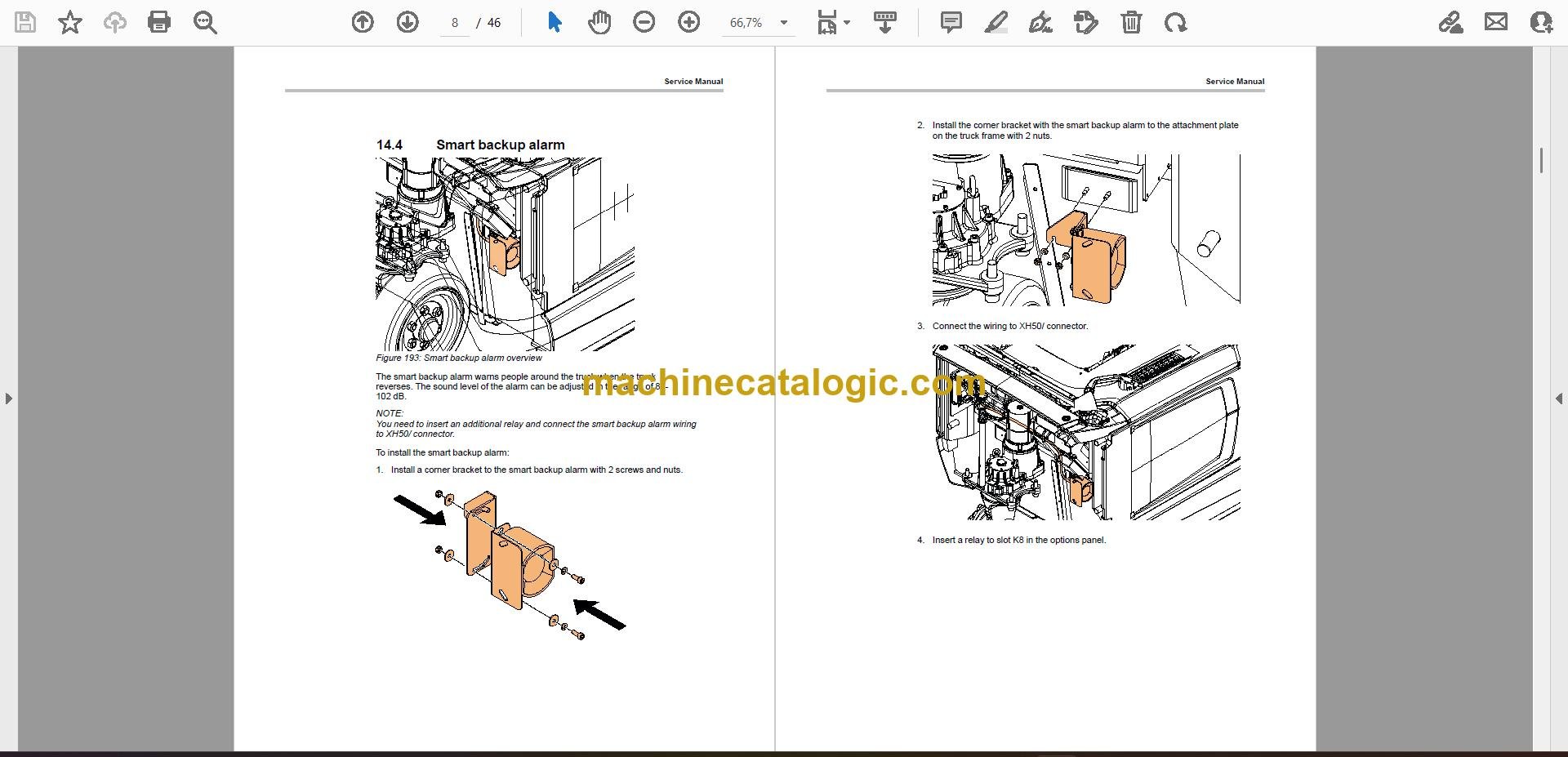Click the Figure 193 caption text

pos(459,358)
